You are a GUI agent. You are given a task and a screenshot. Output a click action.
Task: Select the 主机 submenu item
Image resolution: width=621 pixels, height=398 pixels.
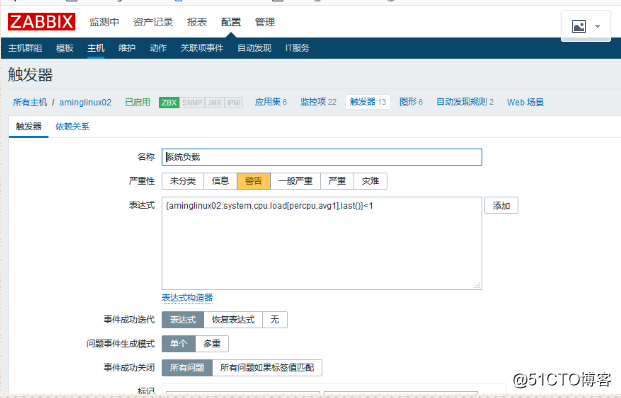(x=96, y=48)
